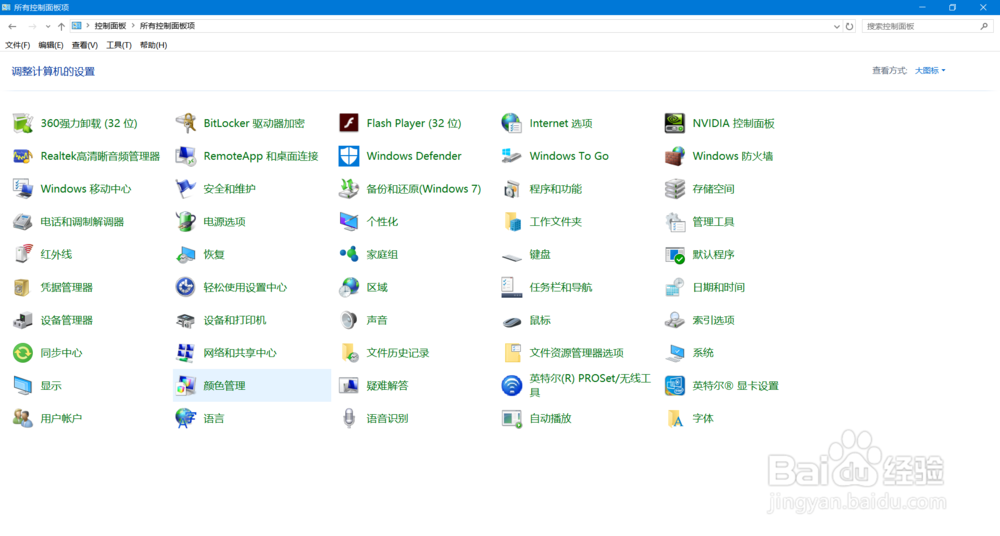1000x536 pixels.
Task: Open the 字体 fonts icon
Action: coord(675,418)
